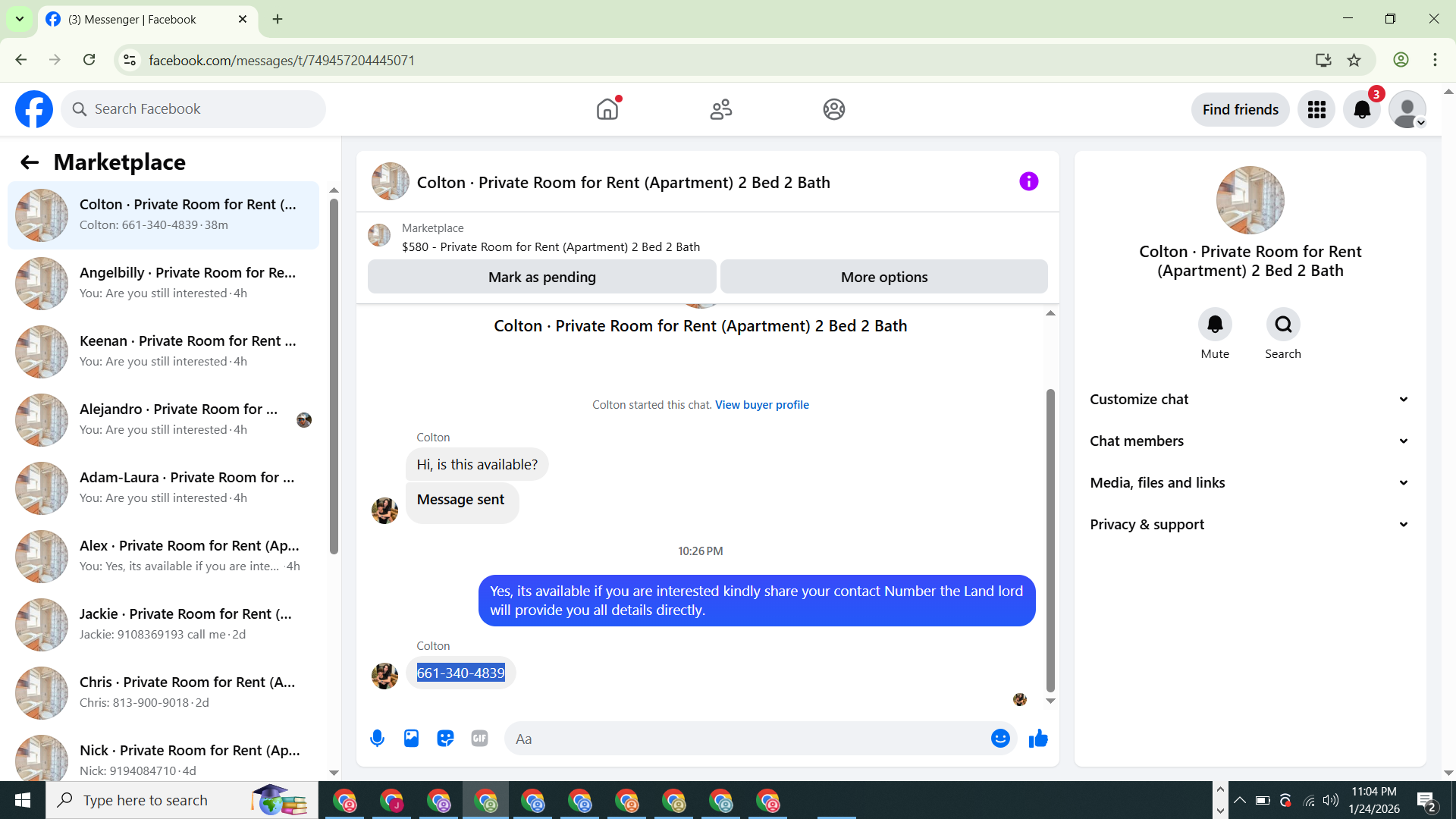Click the message input field
This screenshot has width=1456, height=819.
click(x=747, y=739)
